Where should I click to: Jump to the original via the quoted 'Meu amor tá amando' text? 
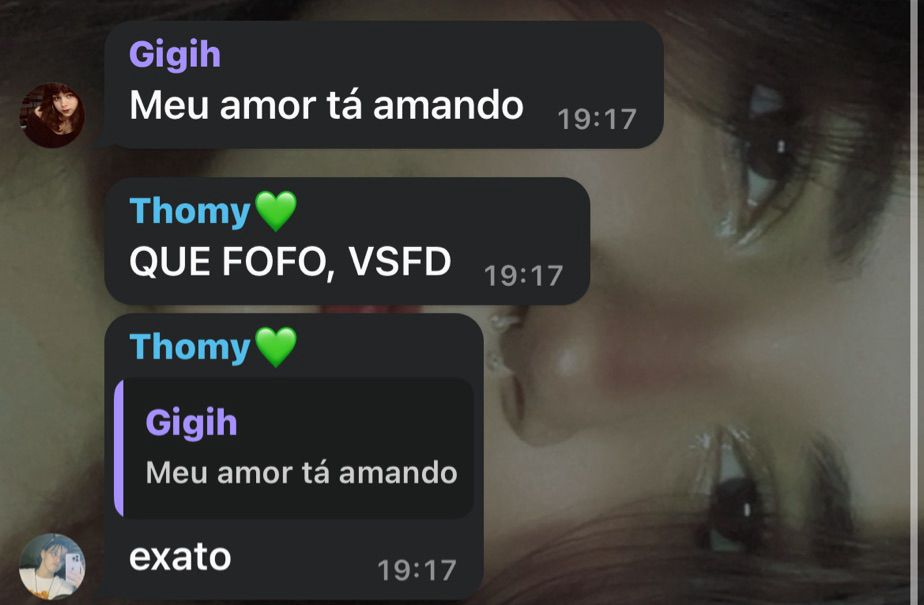point(301,473)
